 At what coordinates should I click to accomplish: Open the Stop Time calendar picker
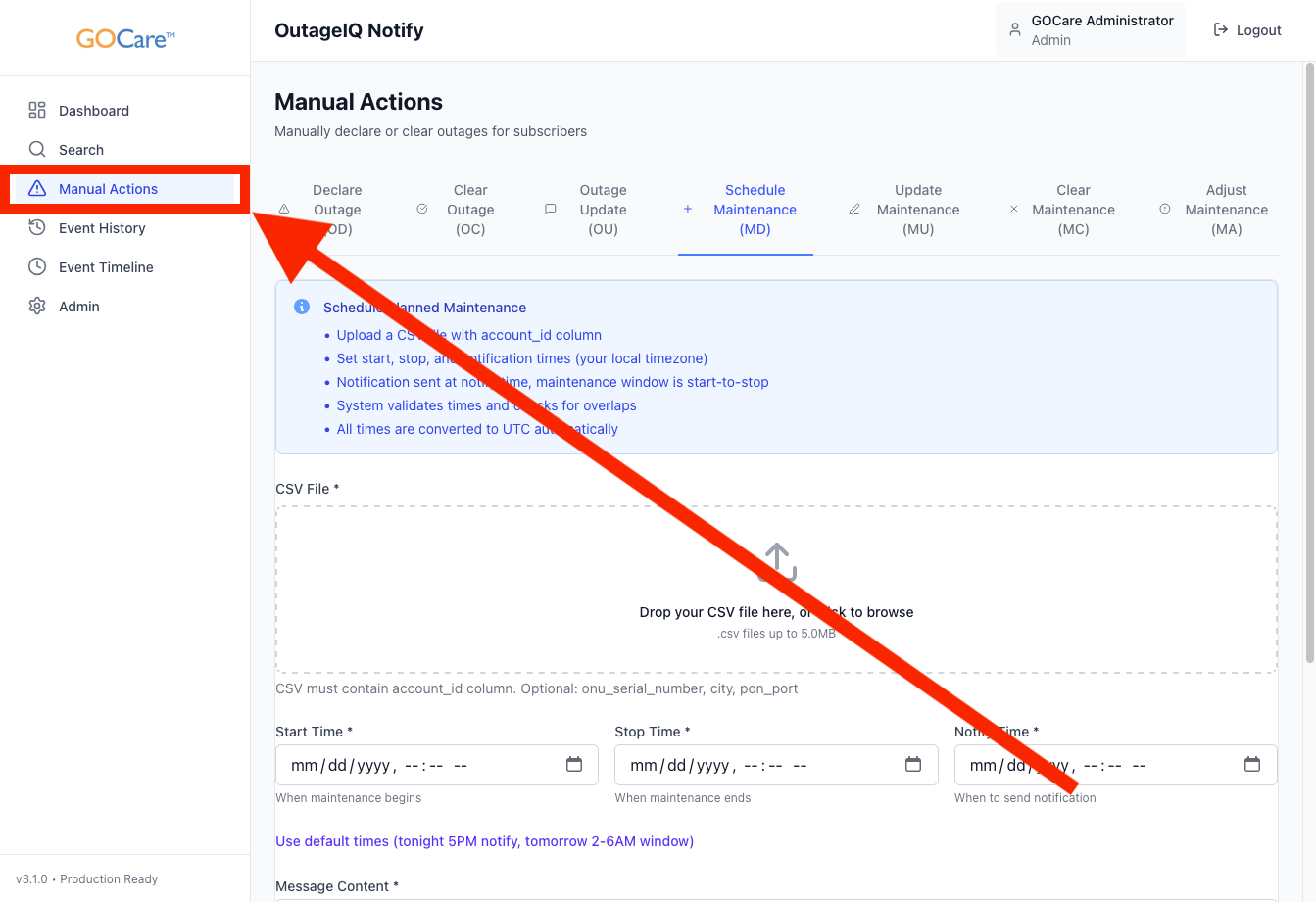pos(913,765)
